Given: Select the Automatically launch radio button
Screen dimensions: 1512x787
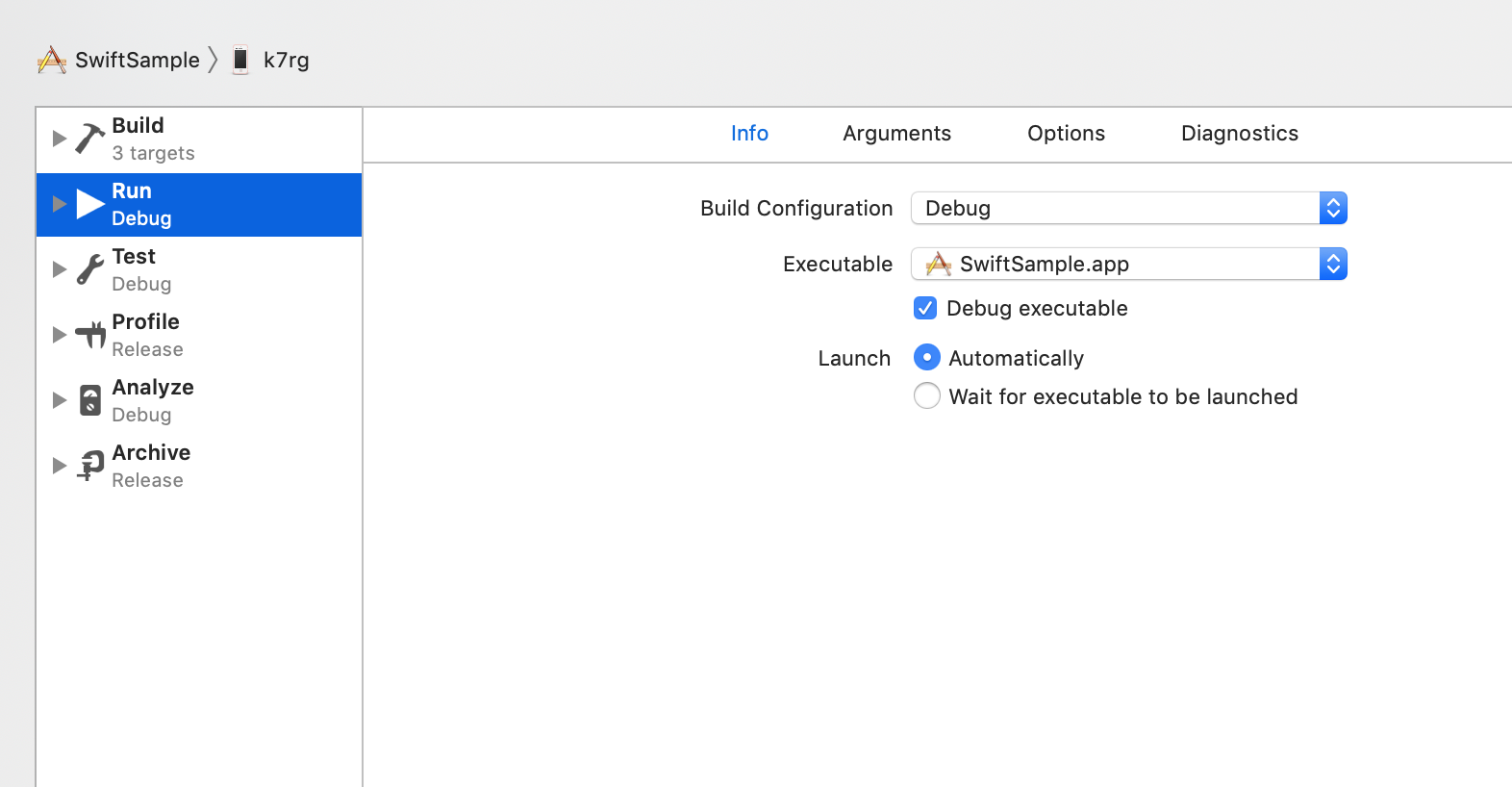Looking at the screenshot, I should pos(927,358).
